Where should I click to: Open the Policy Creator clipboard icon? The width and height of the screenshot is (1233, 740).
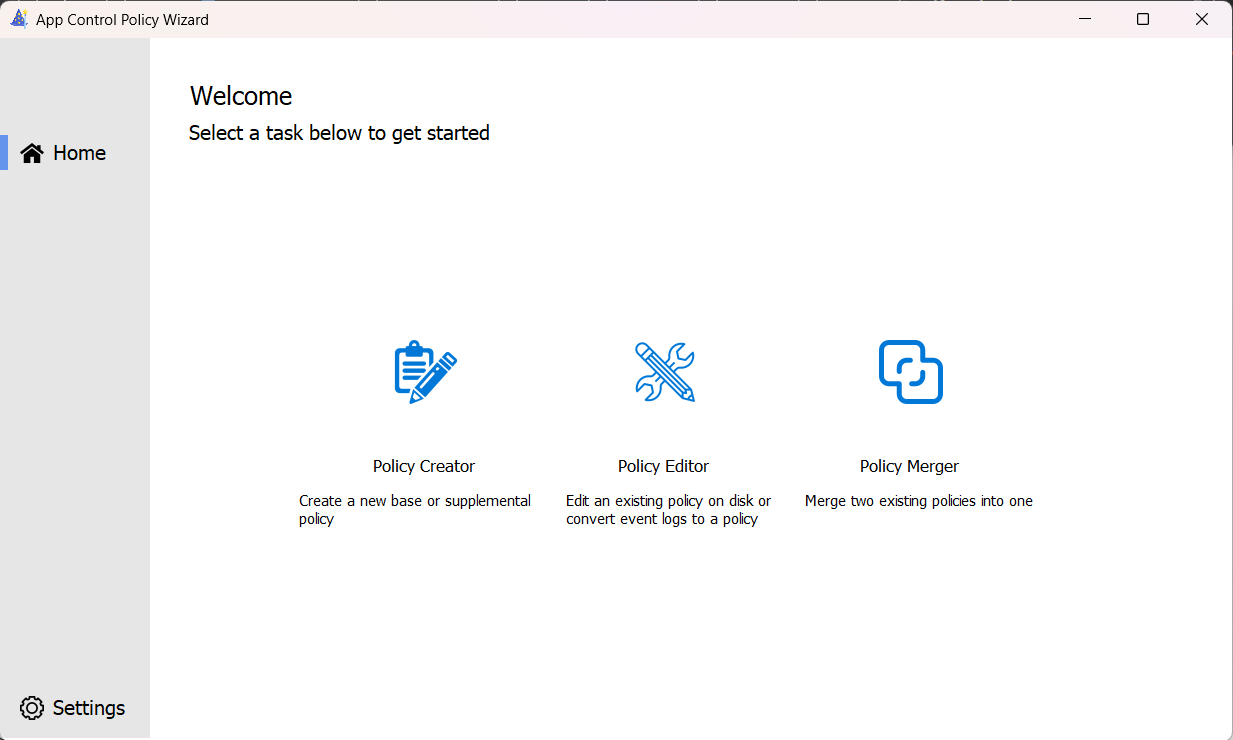click(x=425, y=372)
